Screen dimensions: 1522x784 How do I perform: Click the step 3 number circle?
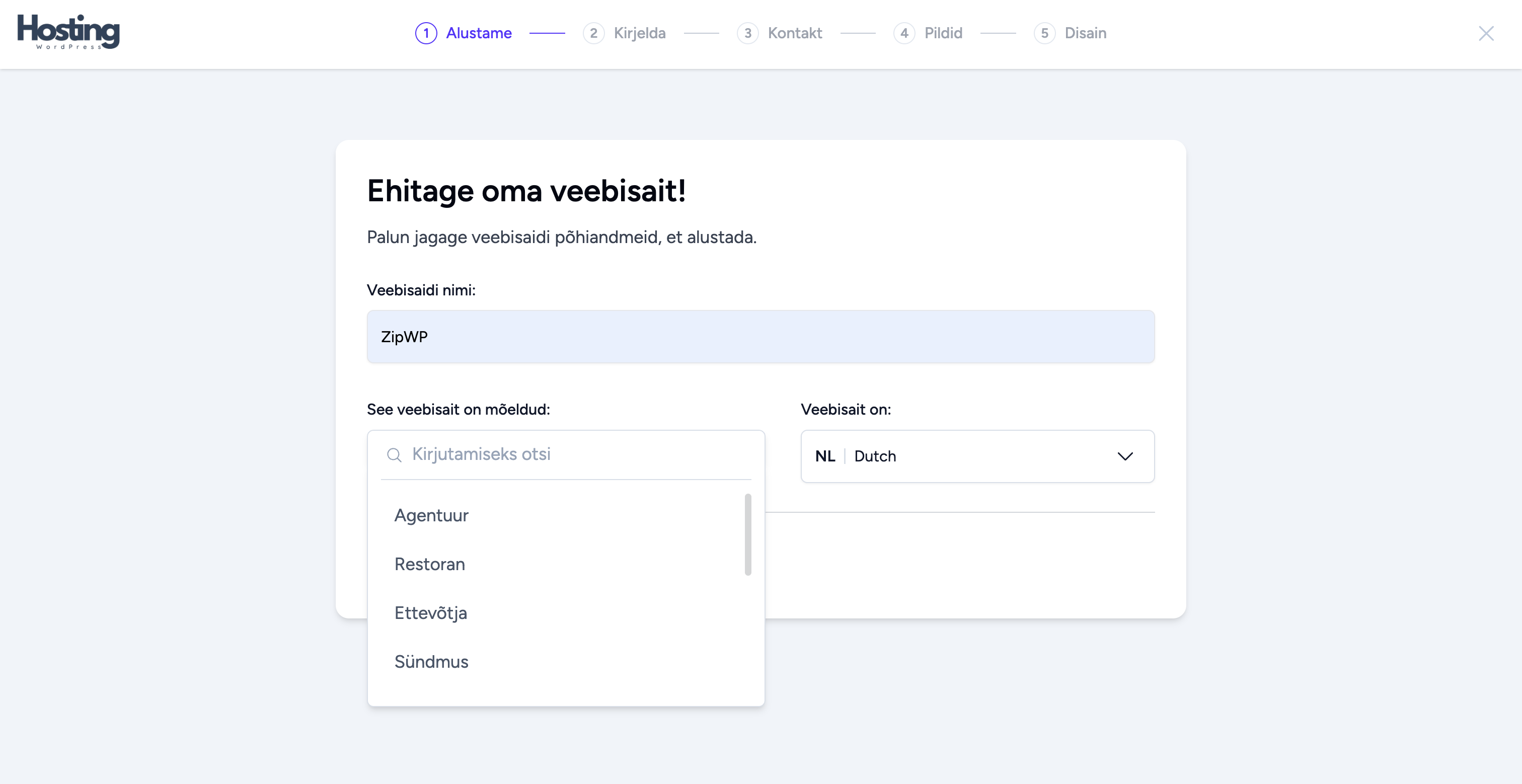point(747,33)
